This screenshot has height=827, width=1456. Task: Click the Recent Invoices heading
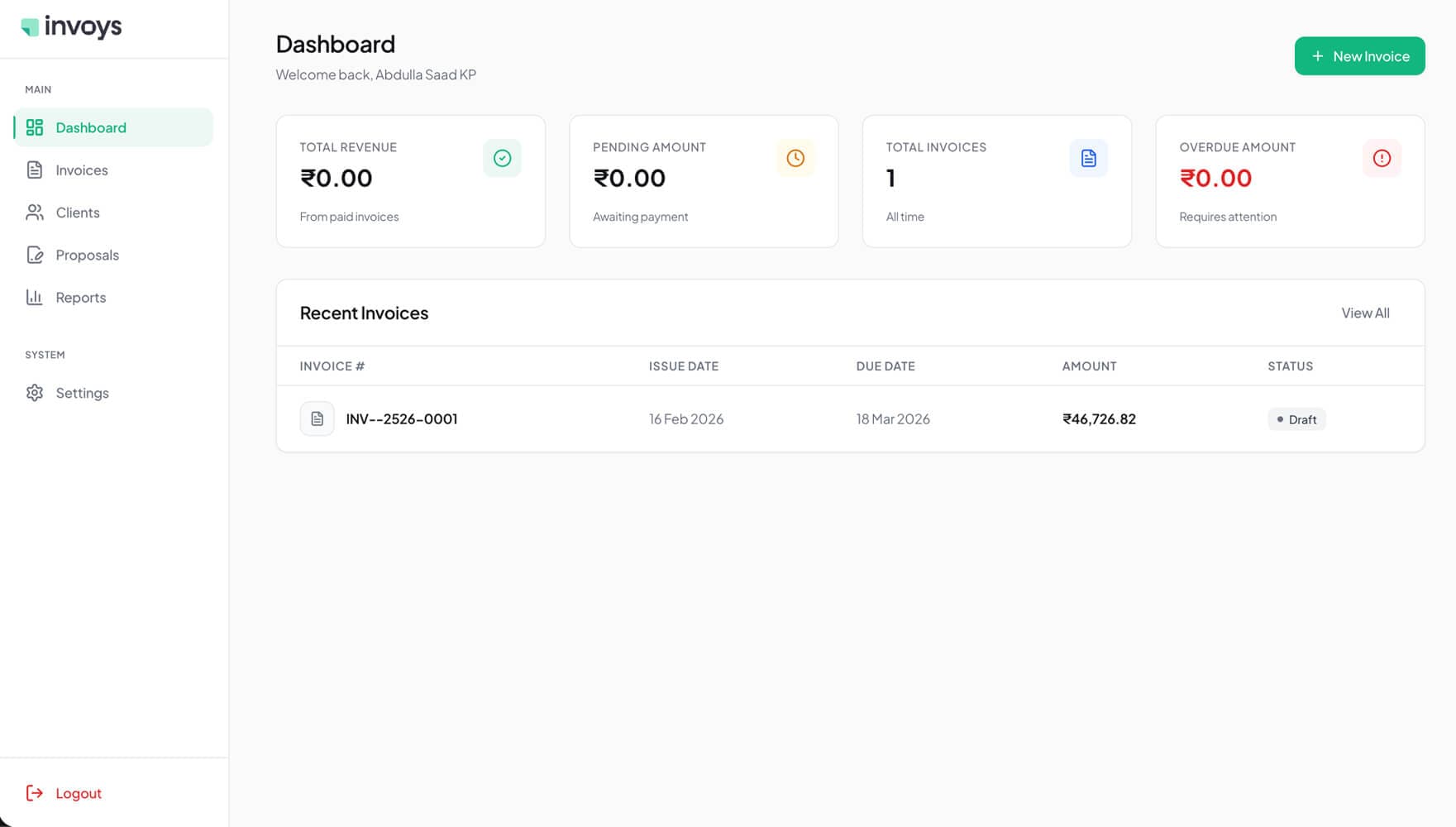click(x=364, y=313)
